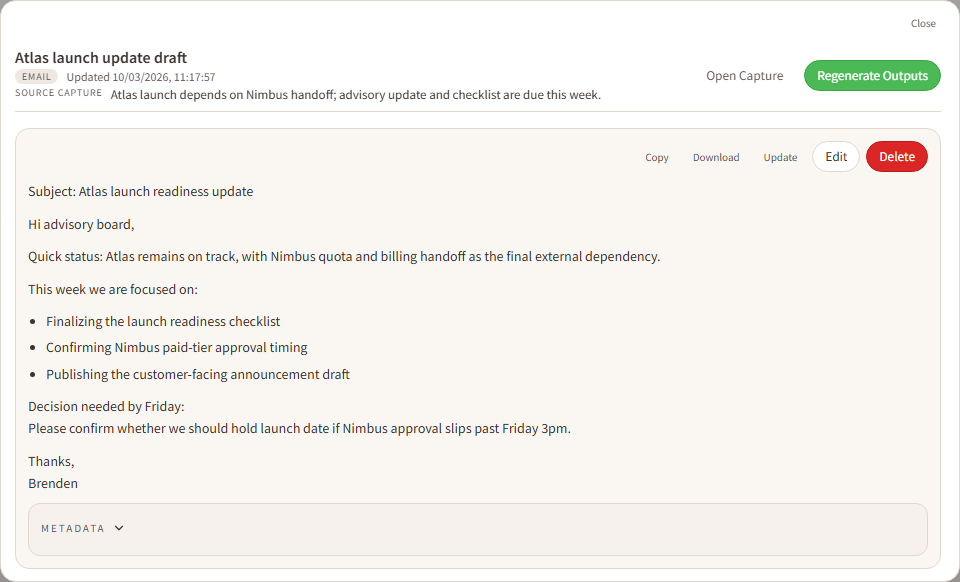
Task: Click the Brenden signature text
Action: coord(53,483)
